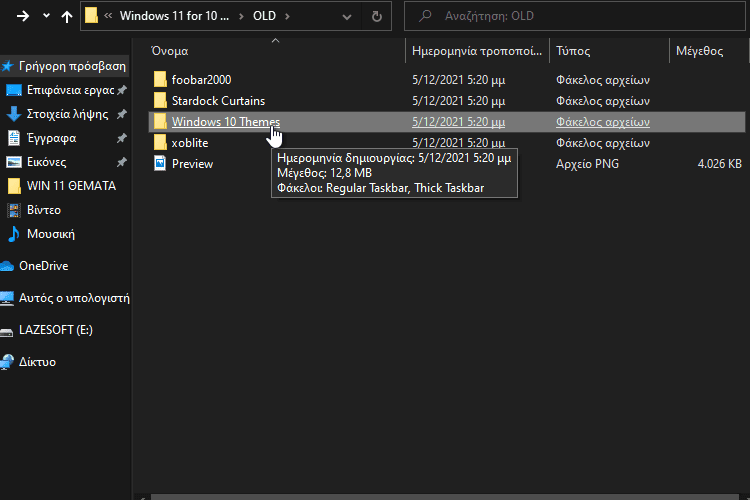Click the Βίντεο film icon
Screen dimensions: 750x500
point(14,210)
